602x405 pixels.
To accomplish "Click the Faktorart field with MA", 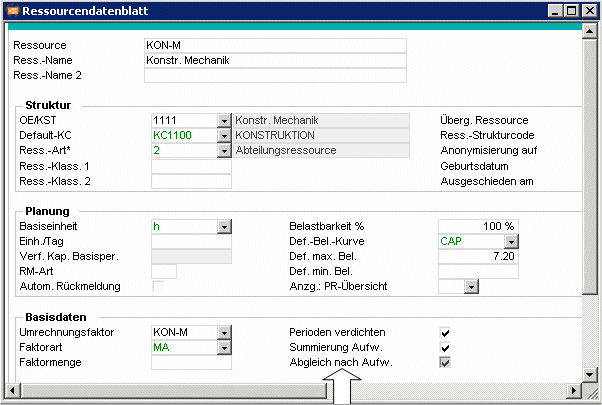I will point(185,347).
